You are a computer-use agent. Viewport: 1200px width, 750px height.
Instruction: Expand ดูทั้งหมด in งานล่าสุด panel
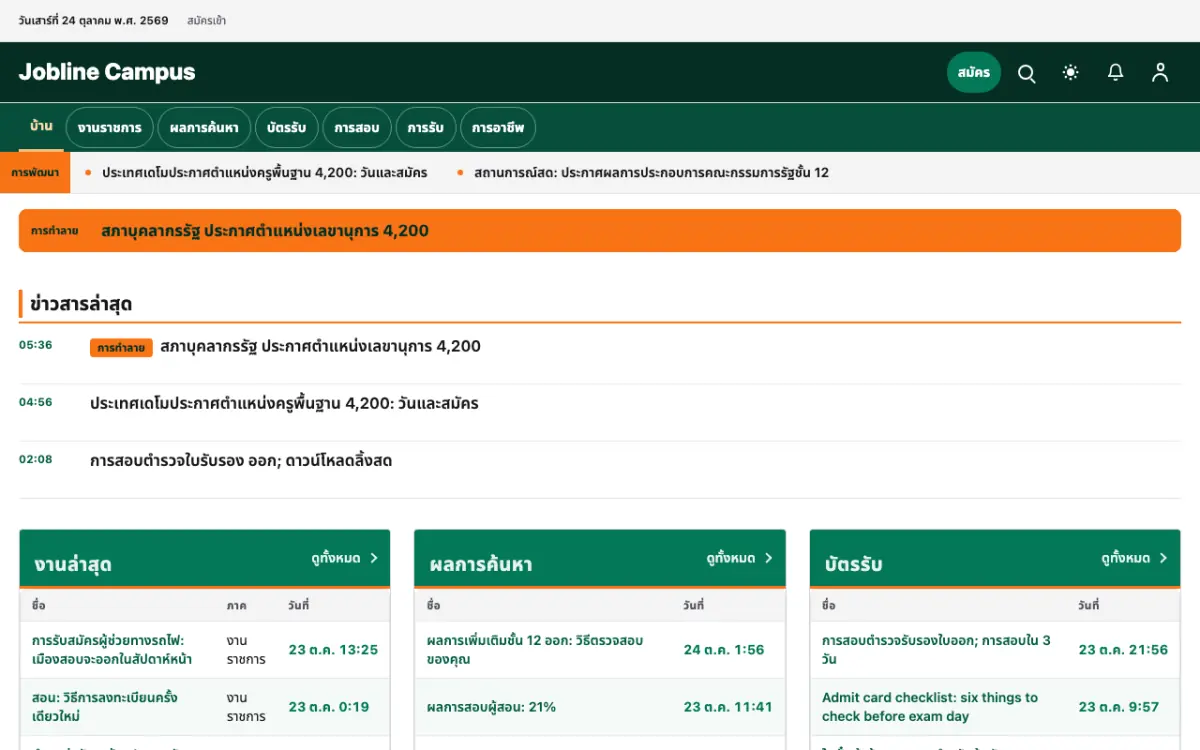point(345,558)
